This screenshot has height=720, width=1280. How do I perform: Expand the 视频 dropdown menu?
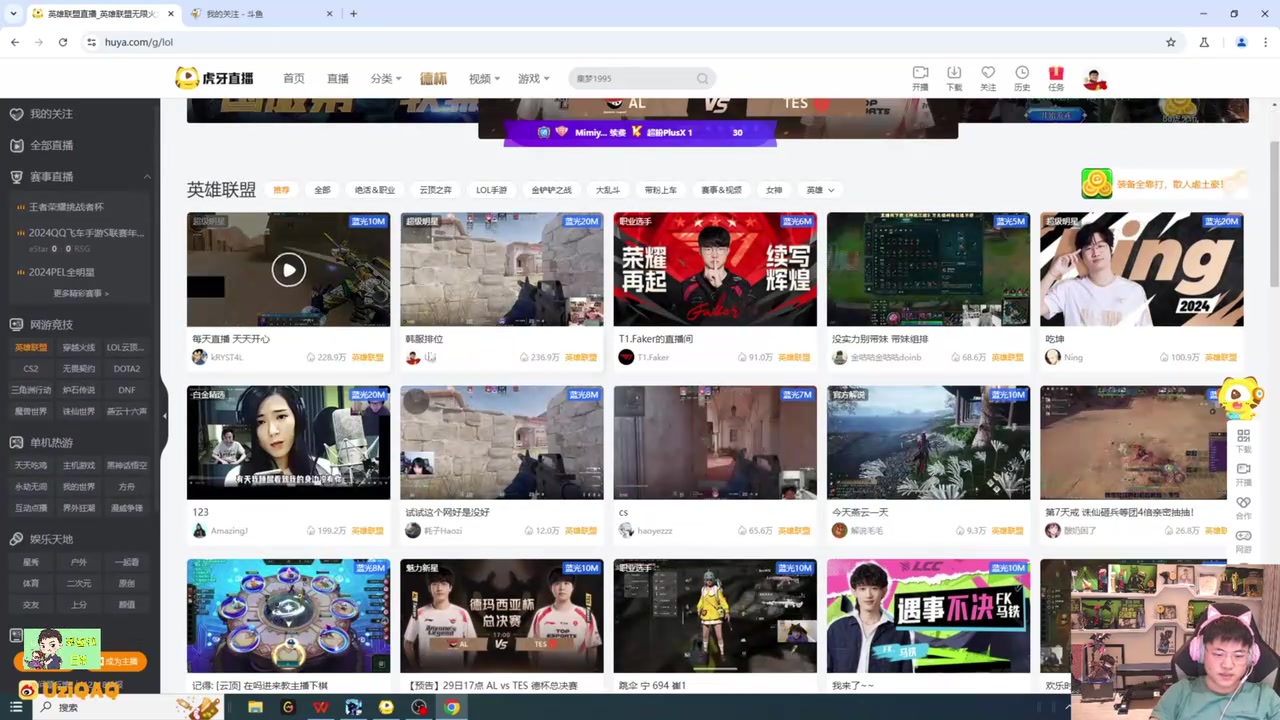coord(485,78)
